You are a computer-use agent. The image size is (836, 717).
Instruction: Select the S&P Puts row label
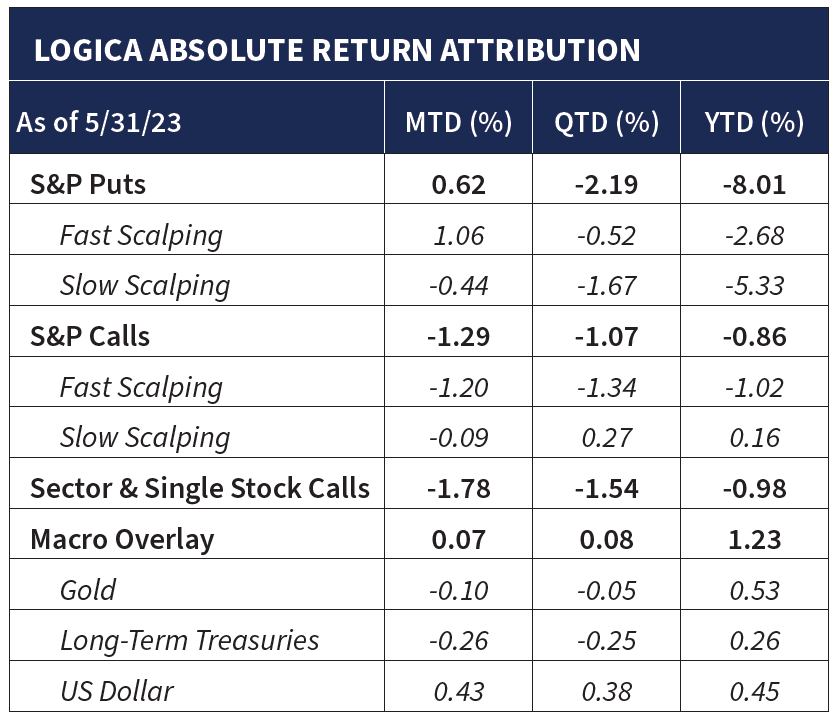(x=87, y=185)
